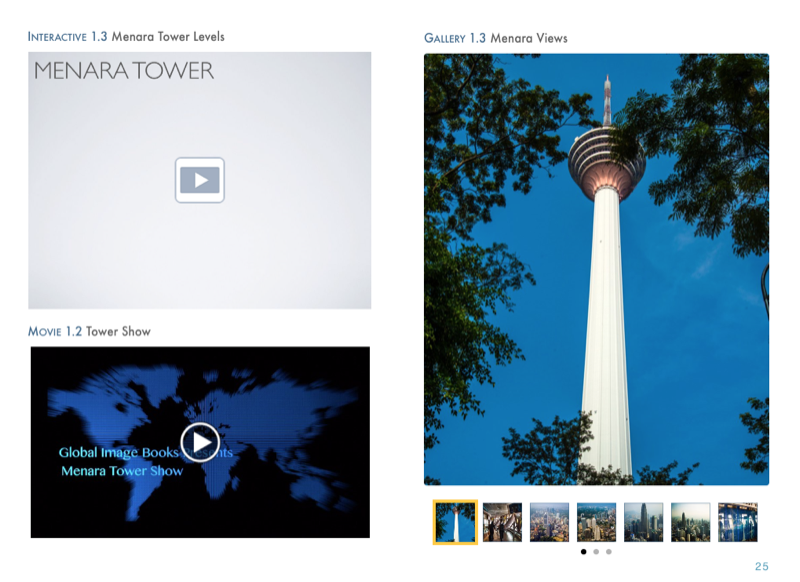Open the sixth gallery thumbnail
This screenshot has width=800, height=582.
click(x=690, y=522)
